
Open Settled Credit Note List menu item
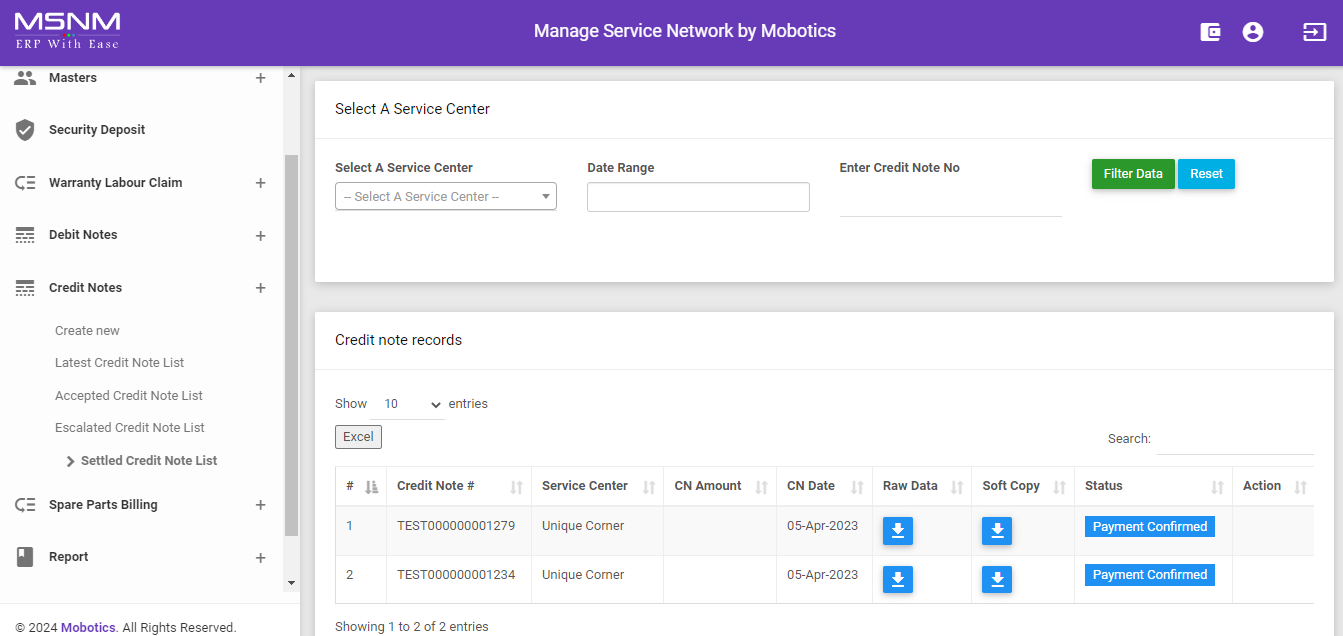148,461
